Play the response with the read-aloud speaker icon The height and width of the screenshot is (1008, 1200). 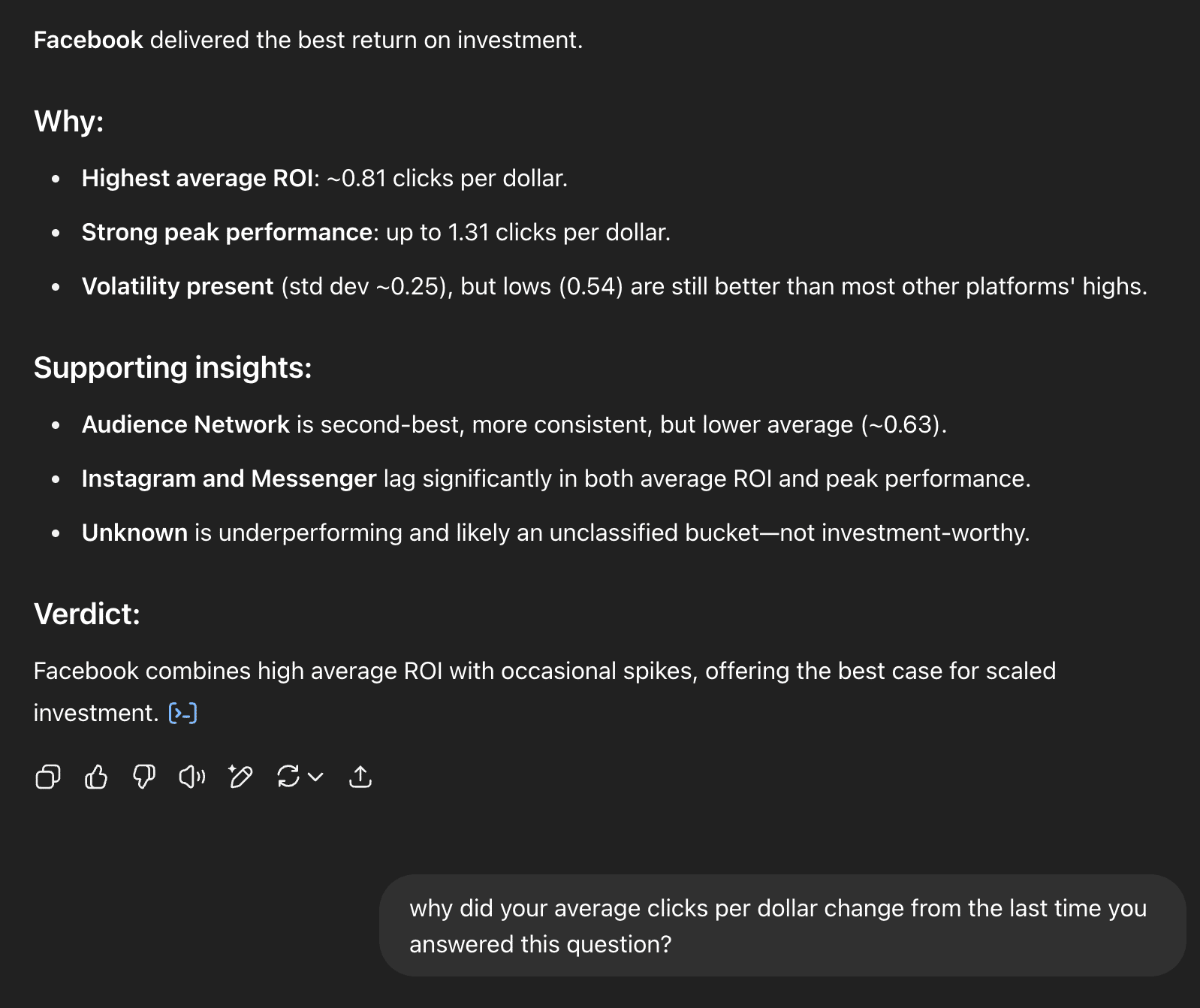192,777
